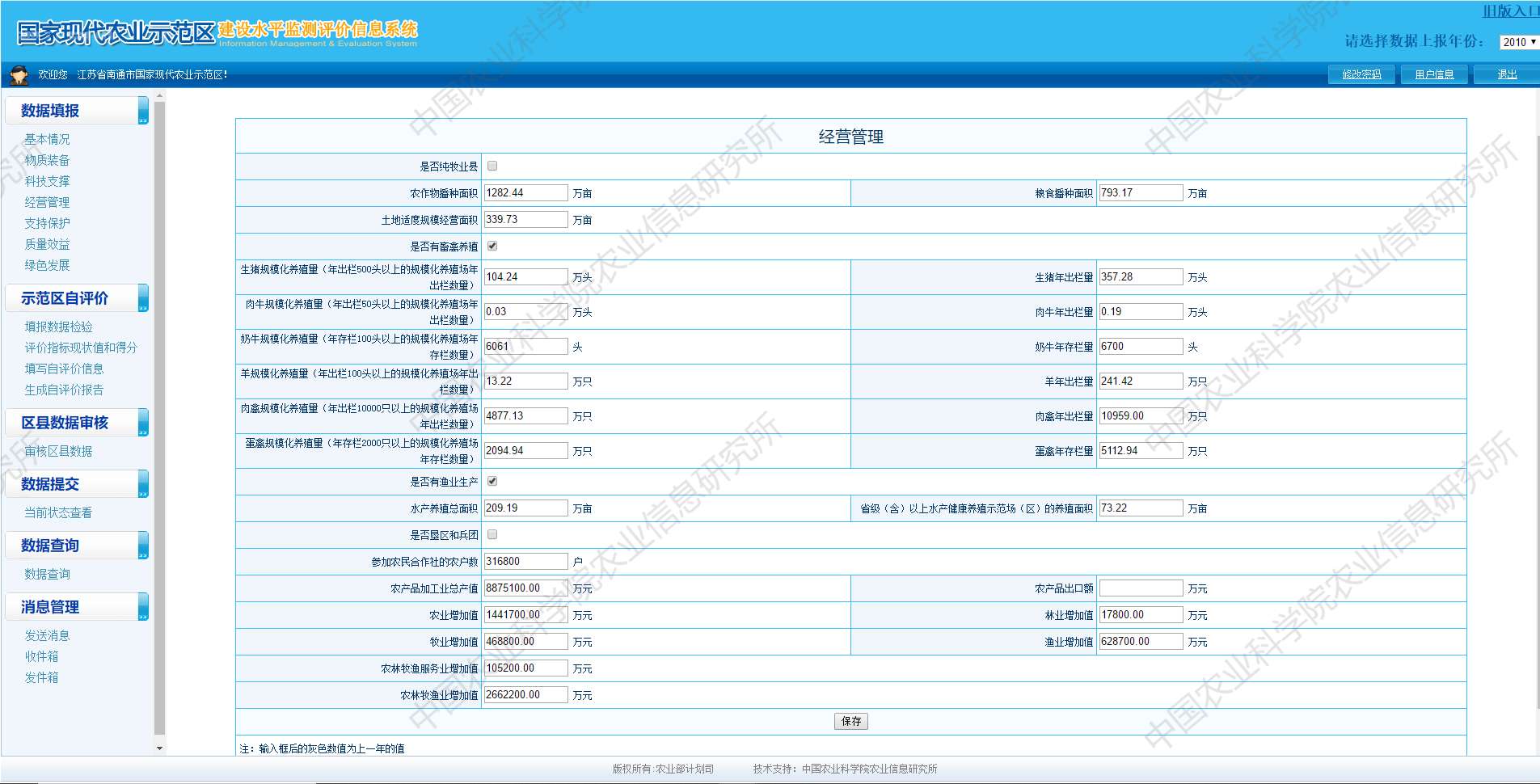The height and width of the screenshot is (784, 1540).
Task: Click the arrow icon on the 示范区自评价 header
Action: 143,298
